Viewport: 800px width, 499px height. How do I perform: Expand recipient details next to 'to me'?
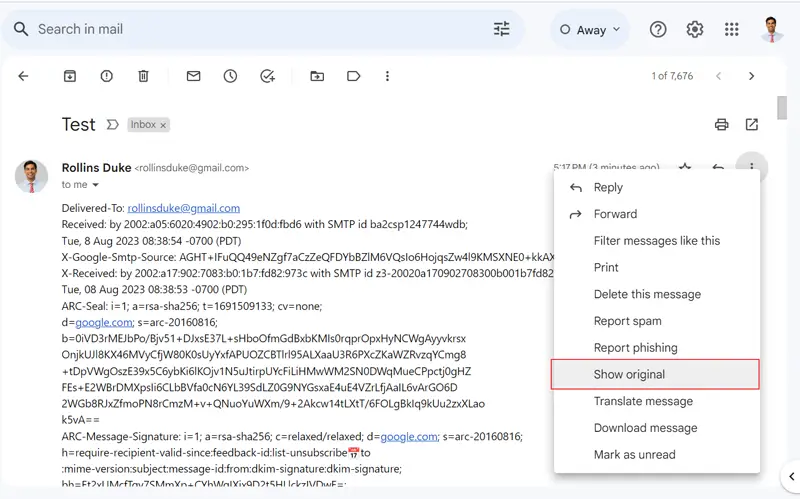pos(96,185)
